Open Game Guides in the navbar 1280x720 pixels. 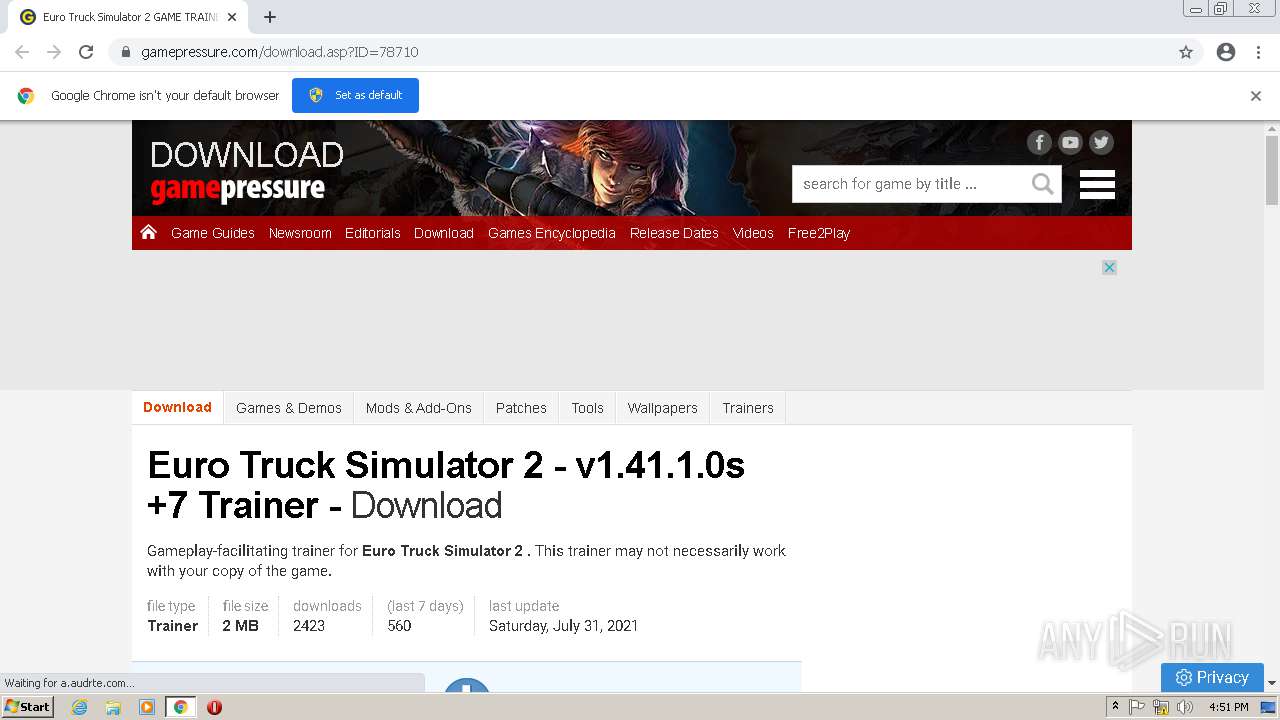[213, 233]
